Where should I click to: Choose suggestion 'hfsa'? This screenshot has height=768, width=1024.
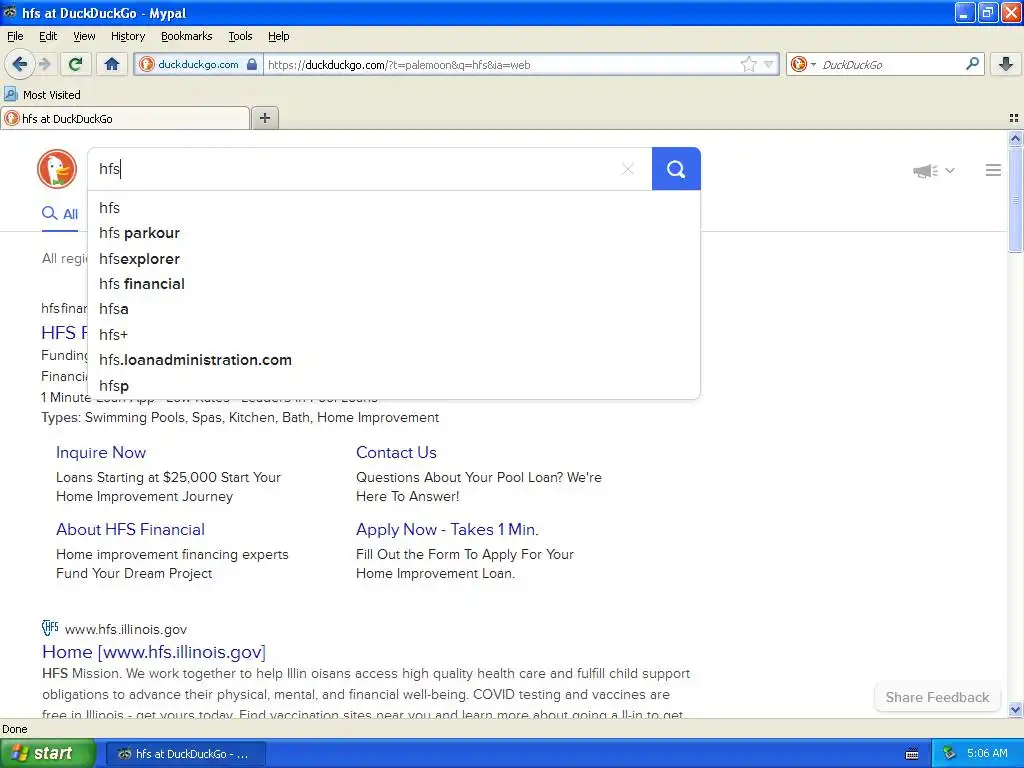[x=394, y=309]
